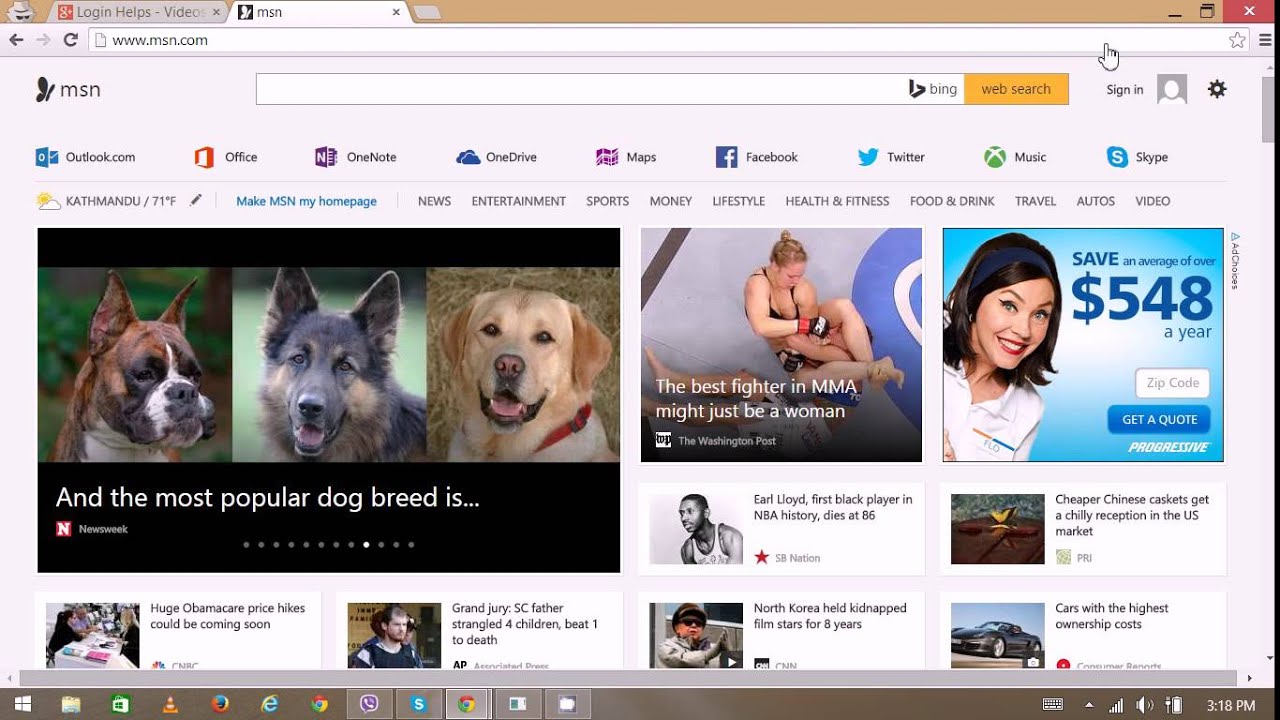Go to the SPORTS section

tap(608, 201)
